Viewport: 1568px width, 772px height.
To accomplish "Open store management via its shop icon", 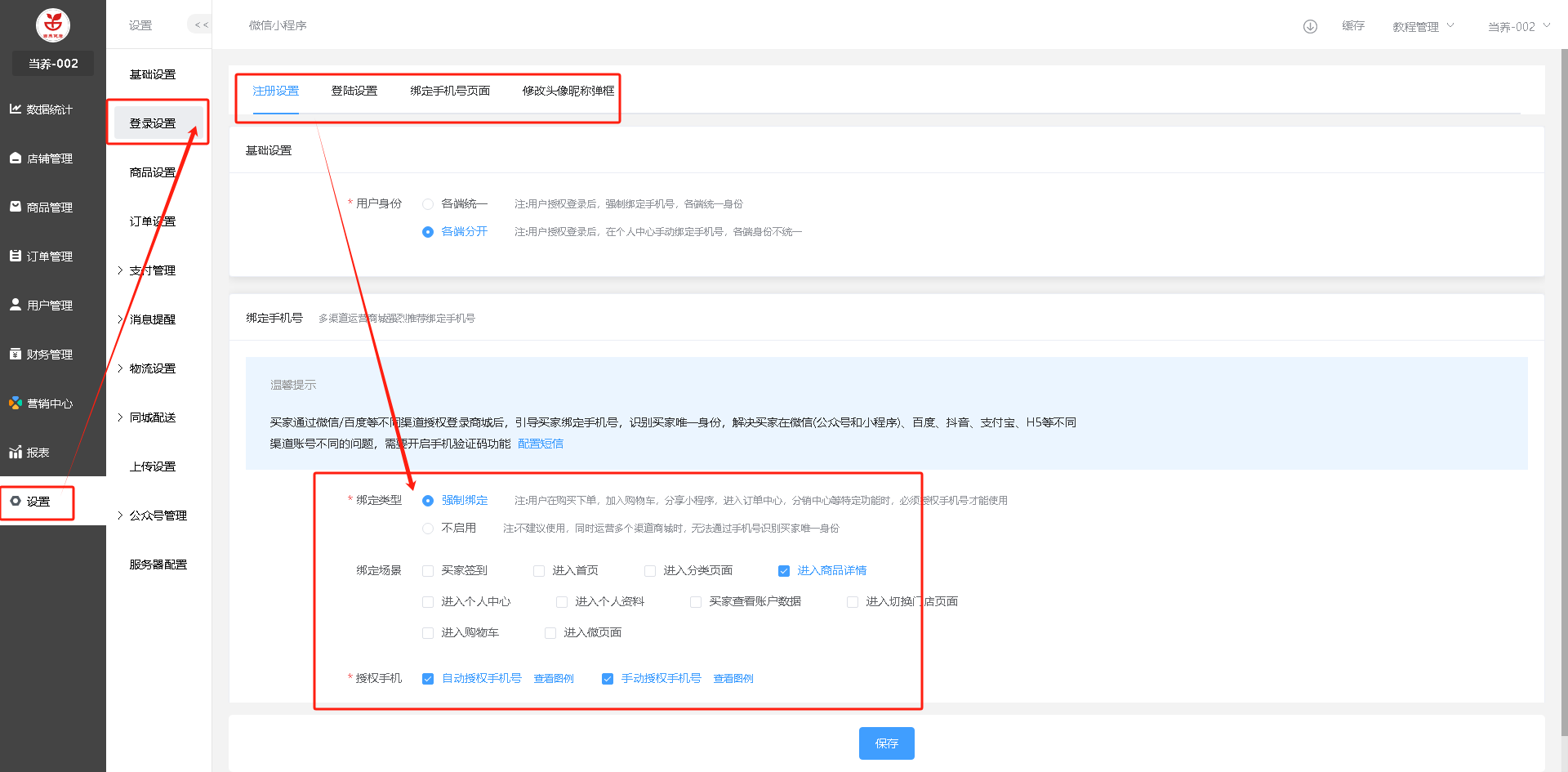I will pyautogui.click(x=16, y=158).
